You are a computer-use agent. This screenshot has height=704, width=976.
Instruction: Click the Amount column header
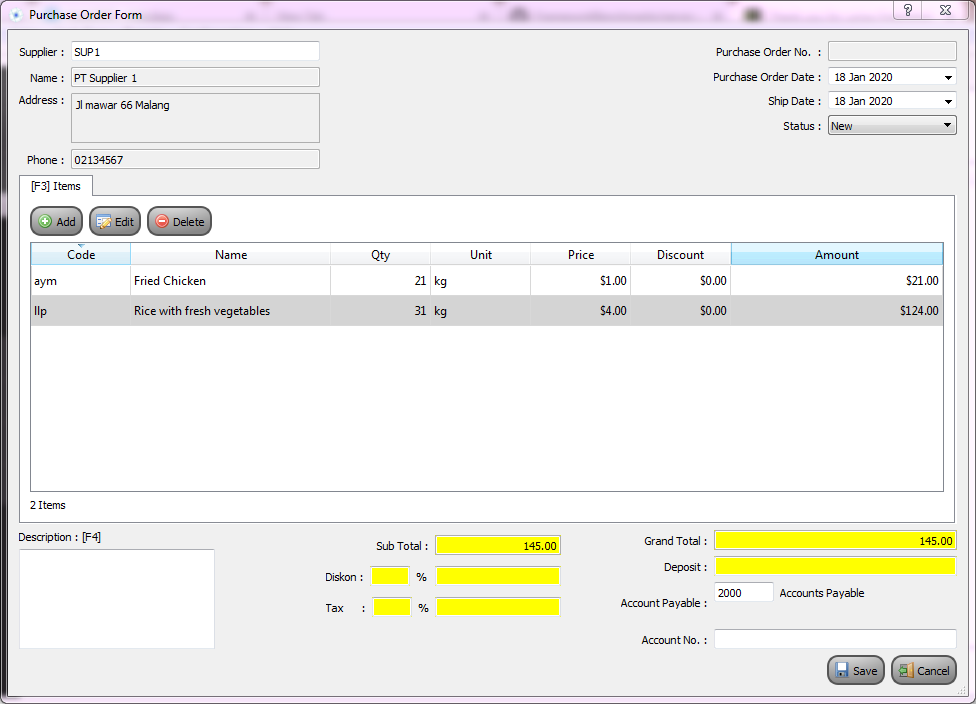[x=836, y=255]
